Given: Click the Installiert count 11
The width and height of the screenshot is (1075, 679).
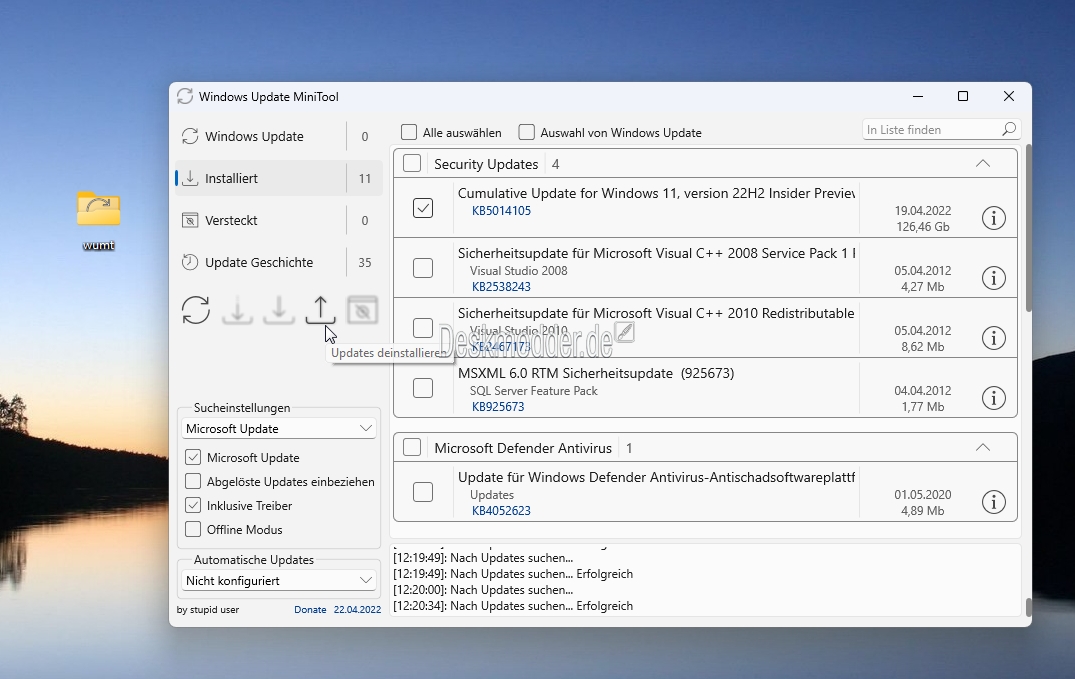Looking at the screenshot, I should pos(365,178).
